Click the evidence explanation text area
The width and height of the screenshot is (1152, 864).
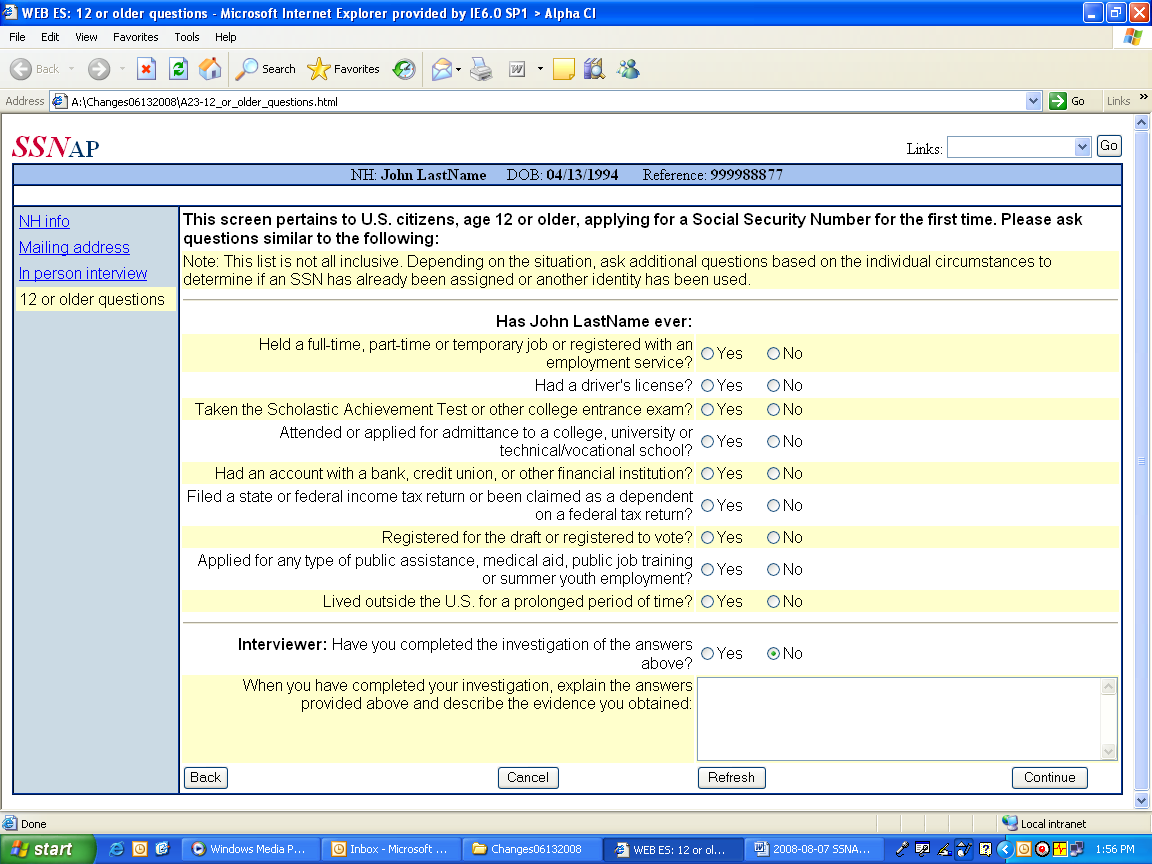click(898, 718)
